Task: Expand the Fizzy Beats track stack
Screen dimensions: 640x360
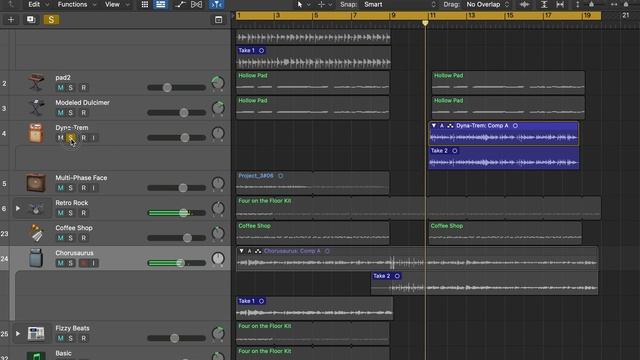Action: [x=18, y=333]
